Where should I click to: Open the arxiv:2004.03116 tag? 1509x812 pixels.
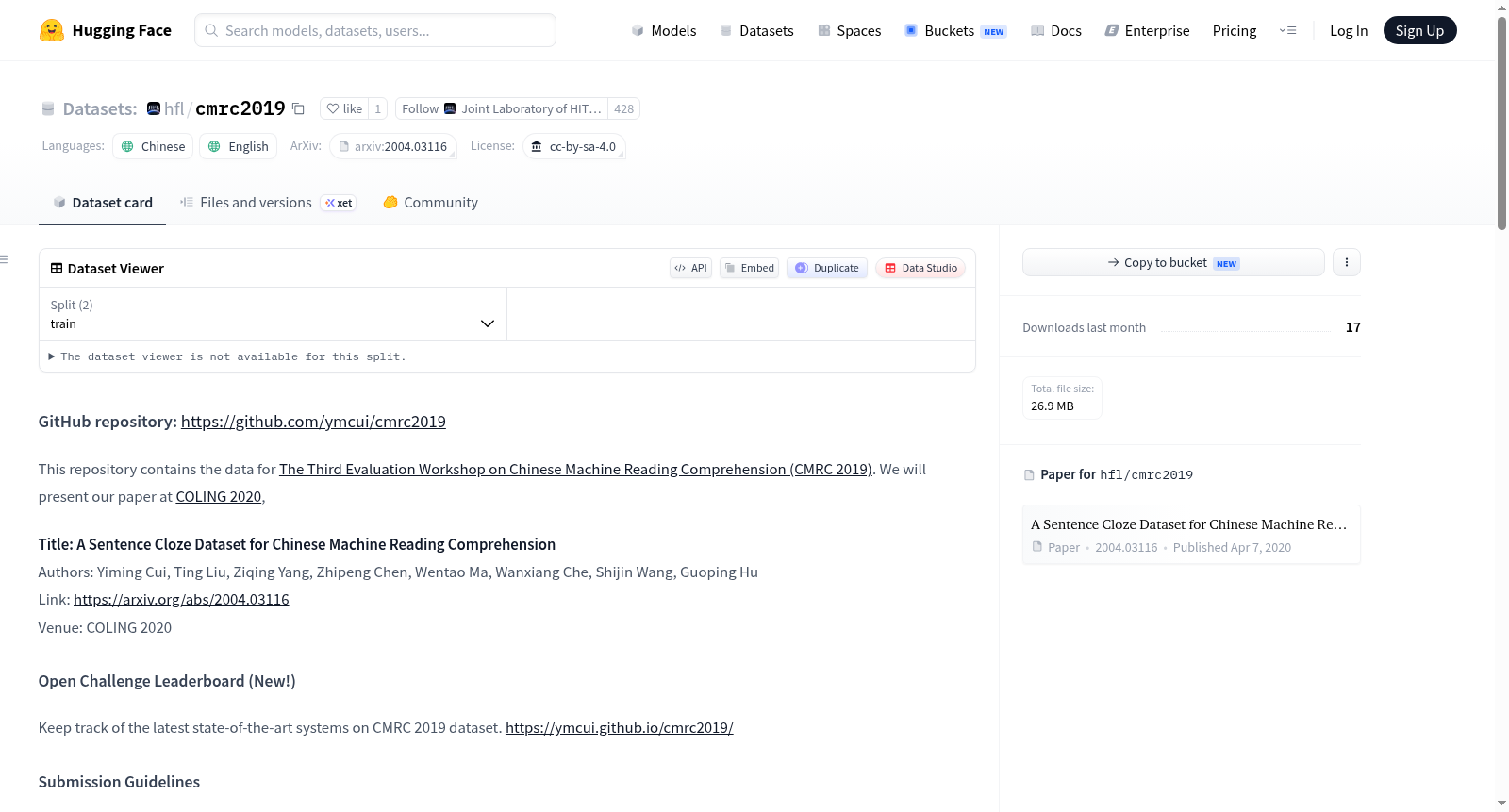393,146
